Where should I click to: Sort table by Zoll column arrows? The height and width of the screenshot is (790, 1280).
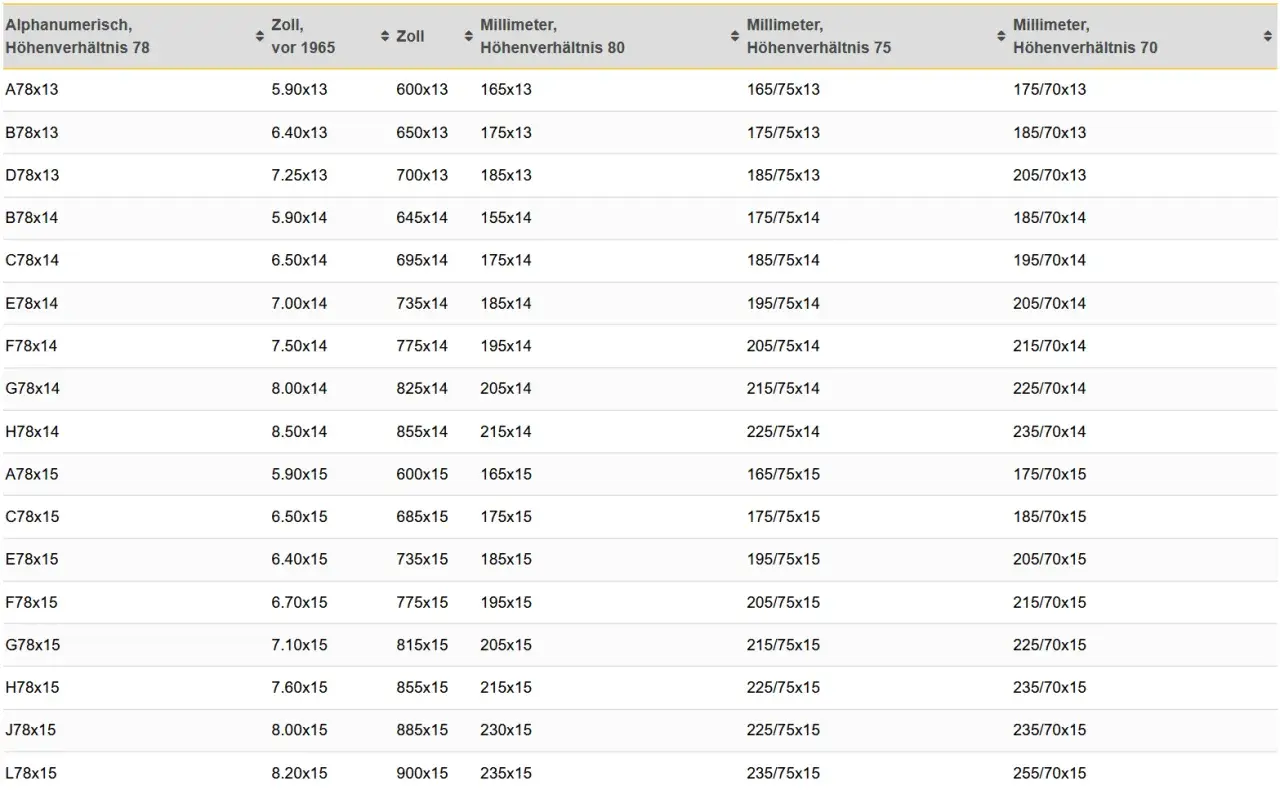468,36
